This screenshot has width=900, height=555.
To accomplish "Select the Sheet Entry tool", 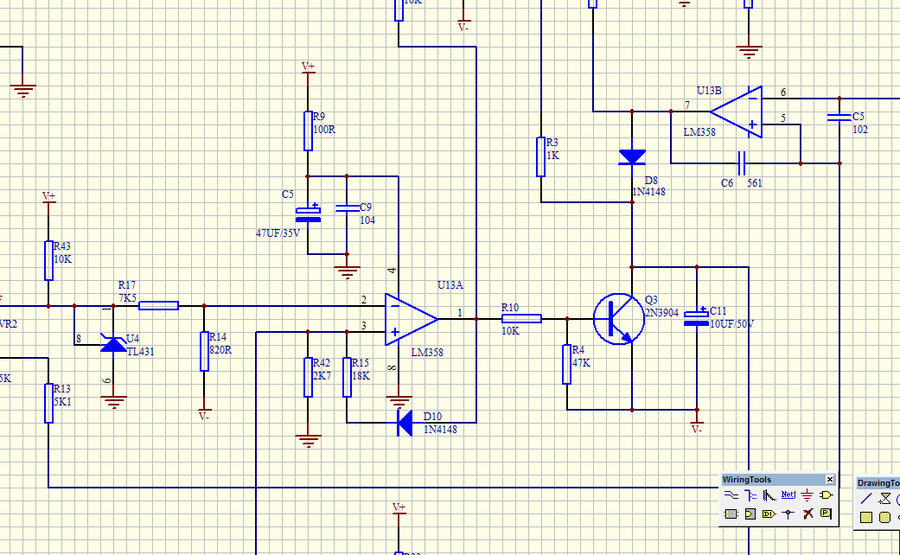I will [750, 514].
